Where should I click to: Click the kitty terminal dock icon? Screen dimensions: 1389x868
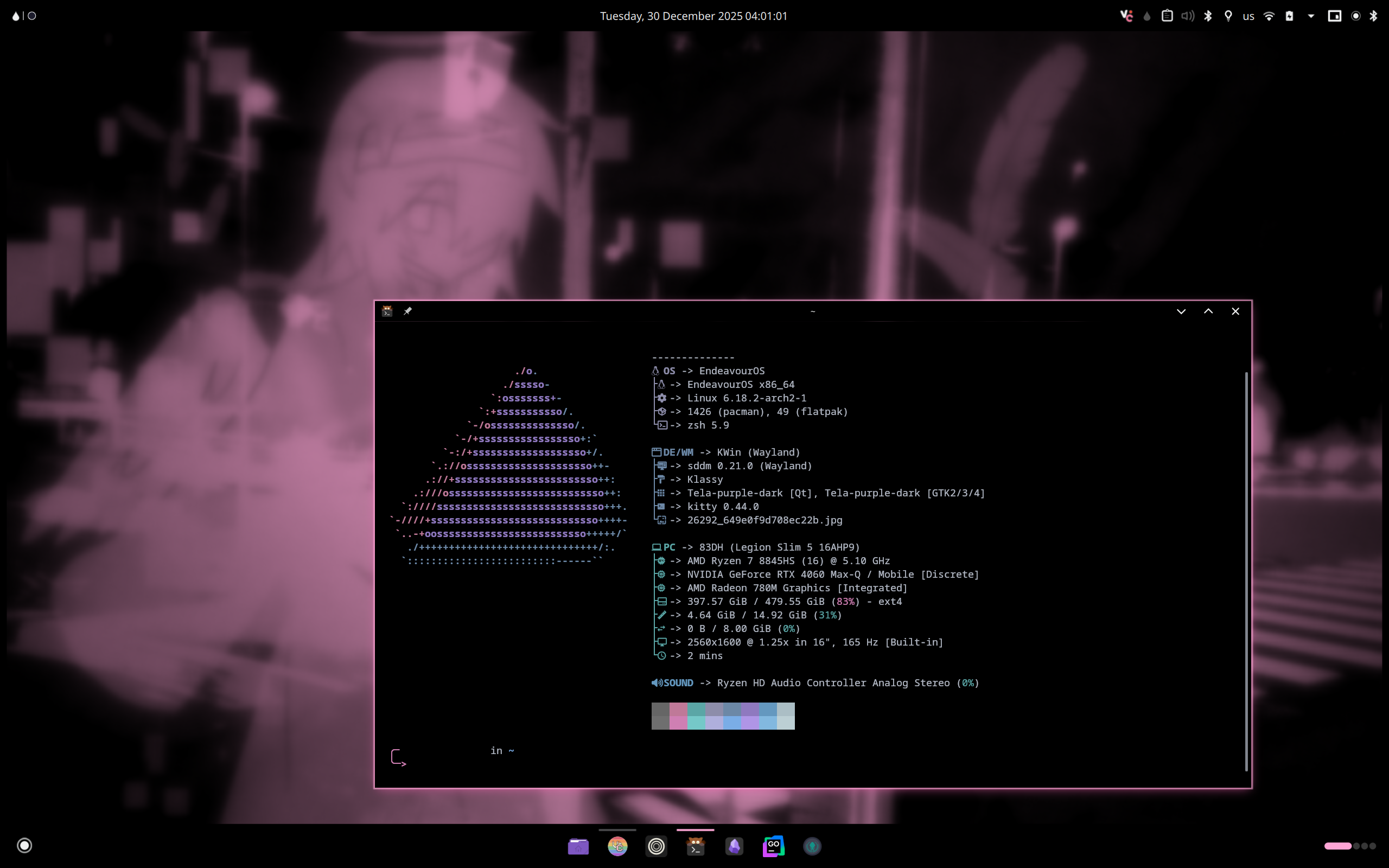click(x=695, y=846)
